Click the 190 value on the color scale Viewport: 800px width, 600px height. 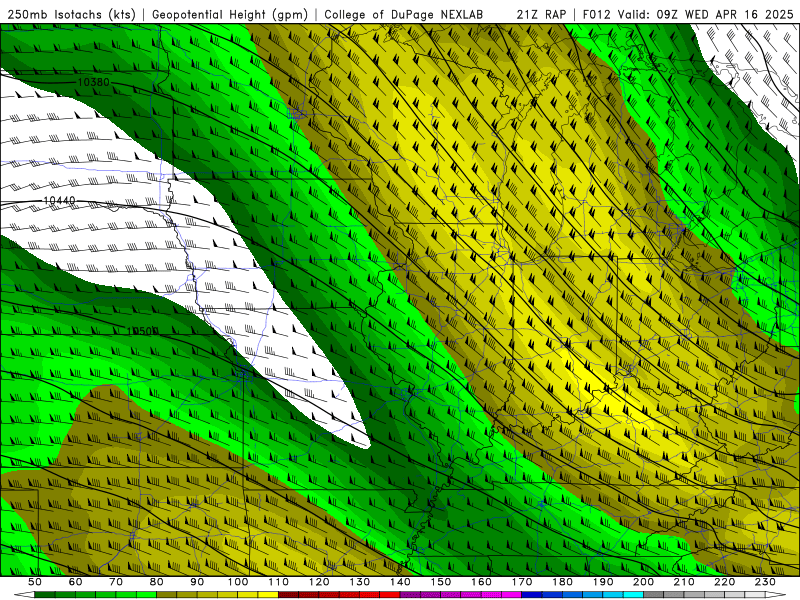[603, 582]
